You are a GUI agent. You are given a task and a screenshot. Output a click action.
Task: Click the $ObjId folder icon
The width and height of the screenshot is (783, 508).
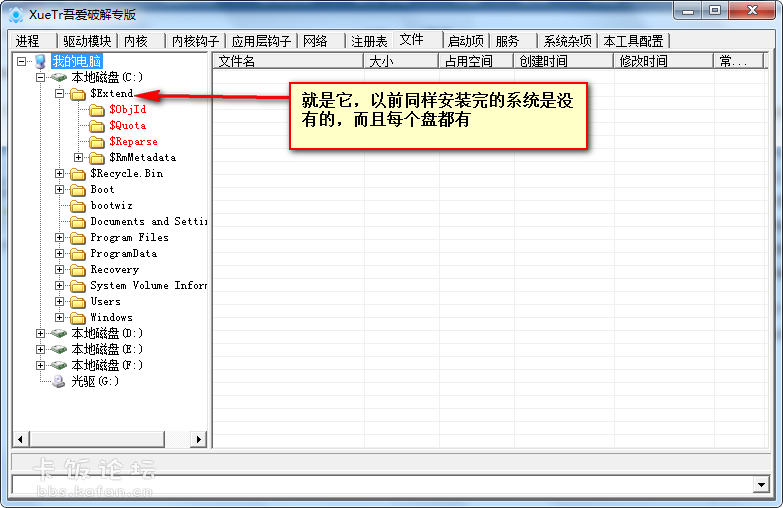(97, 110)
